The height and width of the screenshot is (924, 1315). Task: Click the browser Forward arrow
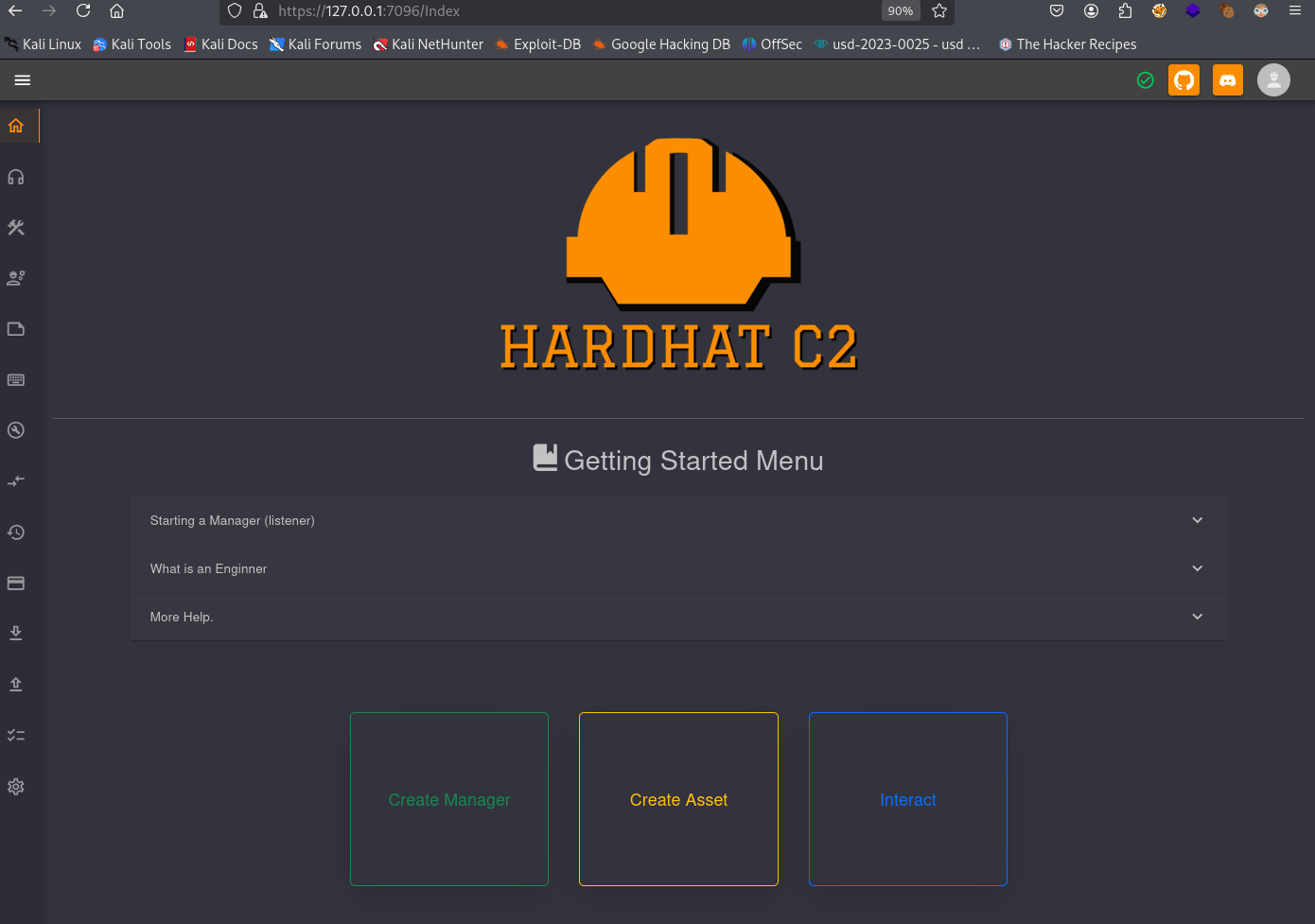coord(49,11)
